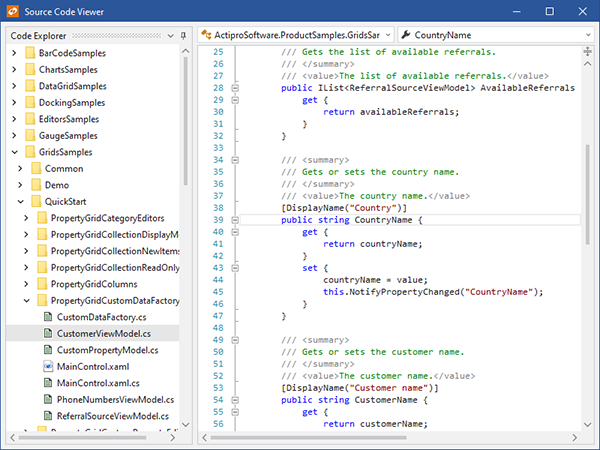Click Demo folder icon

click(x=36, y=184)
